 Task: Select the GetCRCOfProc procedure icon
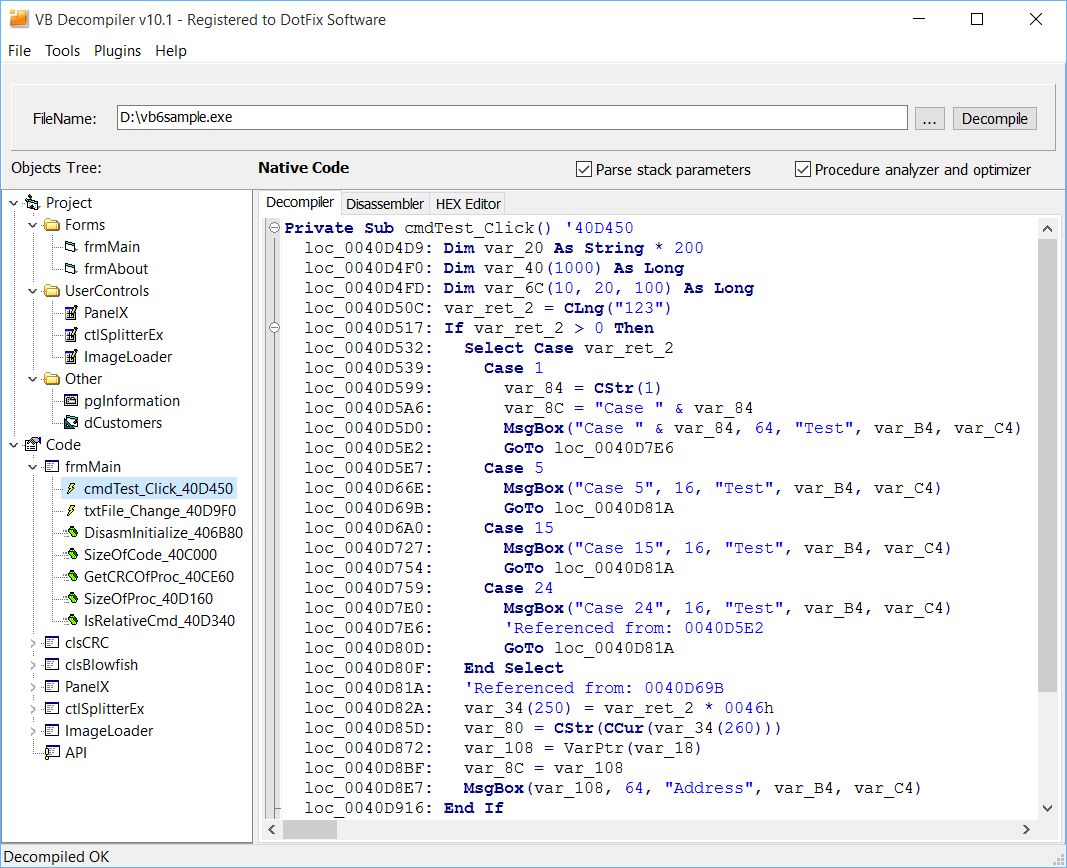(x=71, y=577)
